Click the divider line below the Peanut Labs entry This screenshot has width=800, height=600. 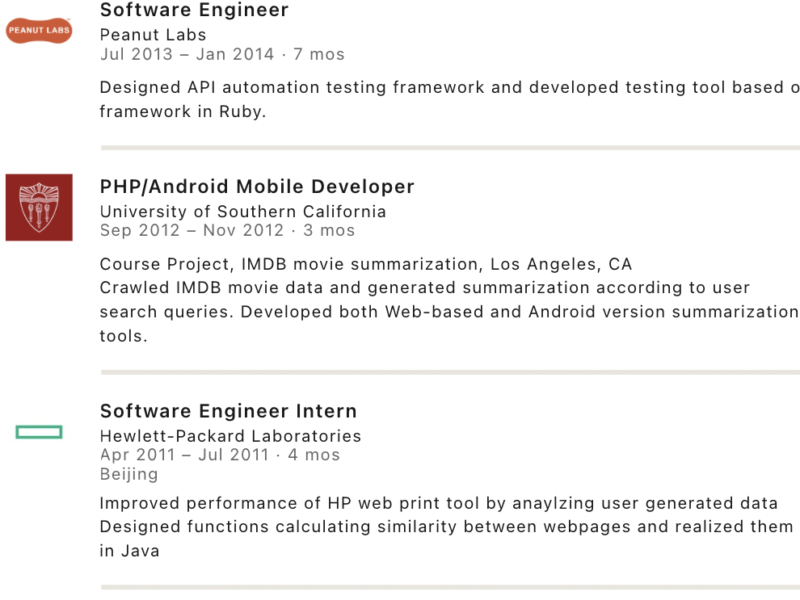click(x=450, y=147)
